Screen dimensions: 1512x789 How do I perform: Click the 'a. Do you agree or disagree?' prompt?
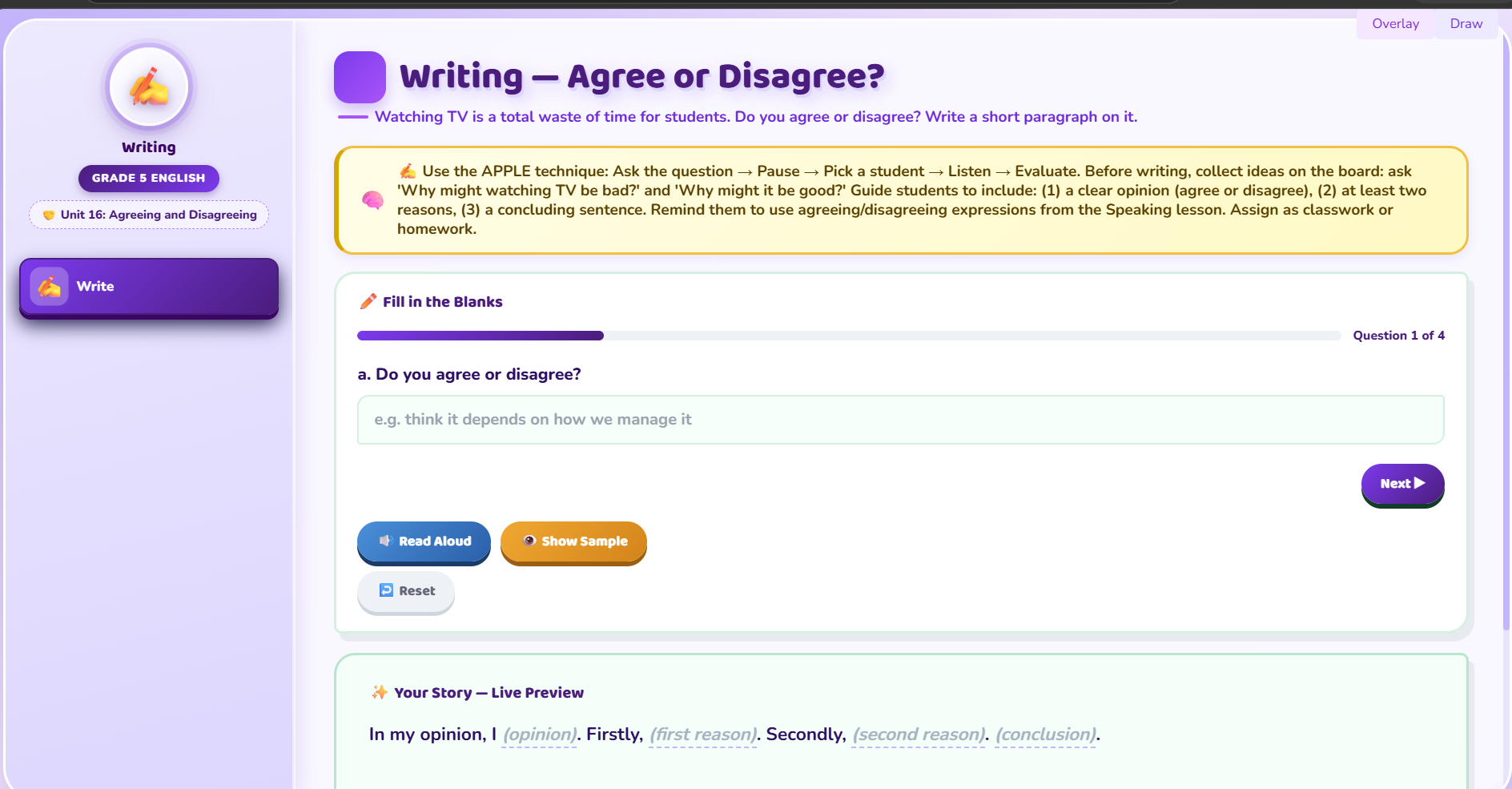(x=469, y=374)
